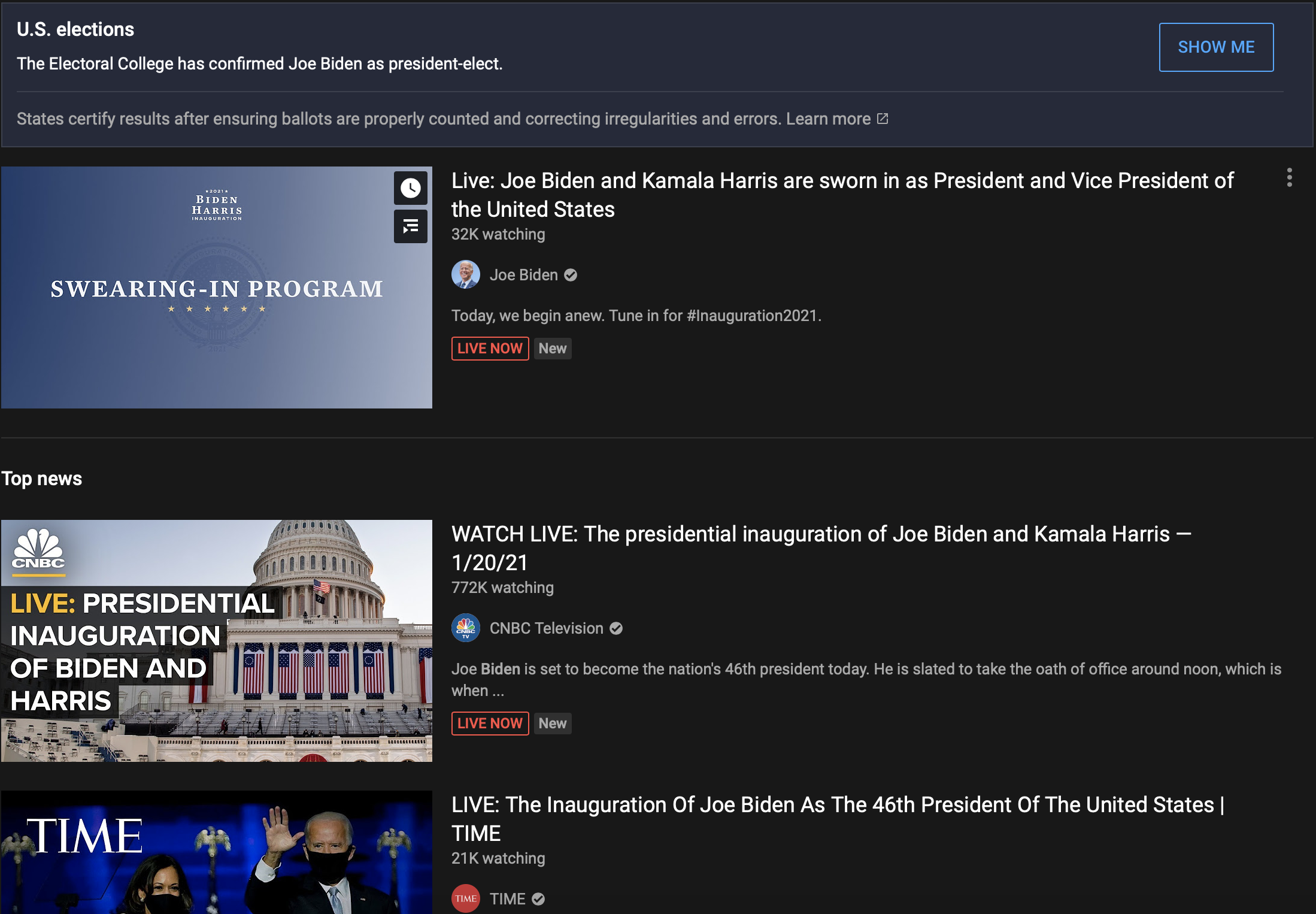Select the '772K watching' text
This screenshot has height=914, width=1316.
coord(502,588)
